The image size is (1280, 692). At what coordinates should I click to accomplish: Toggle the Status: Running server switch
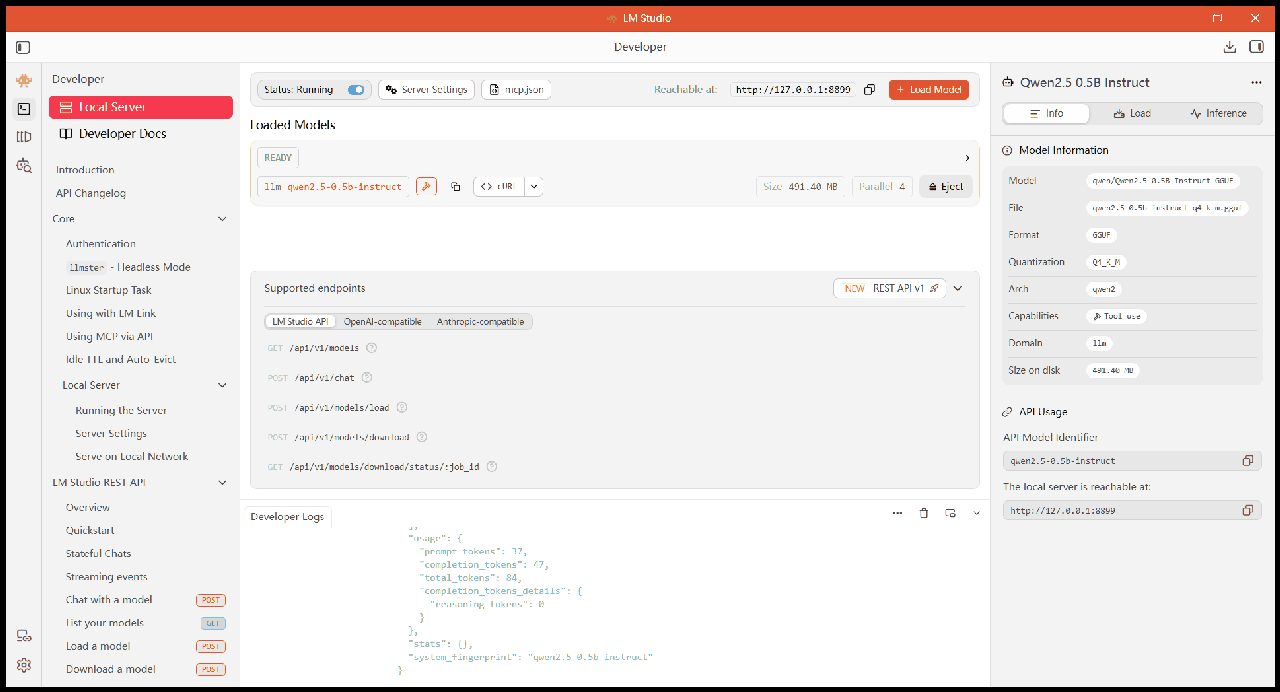point(356,90)
